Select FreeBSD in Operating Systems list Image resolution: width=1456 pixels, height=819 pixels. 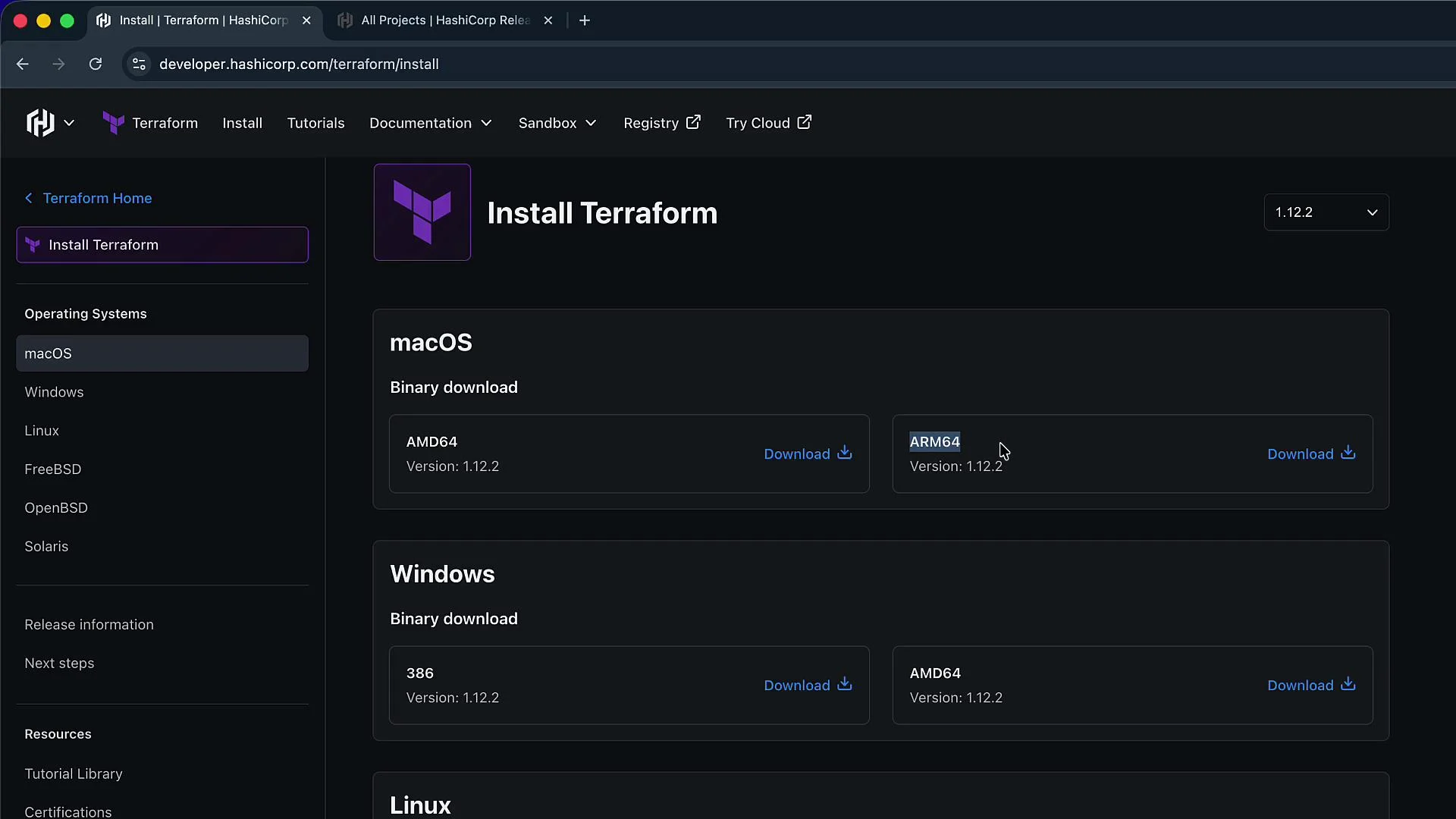(52, 469)
